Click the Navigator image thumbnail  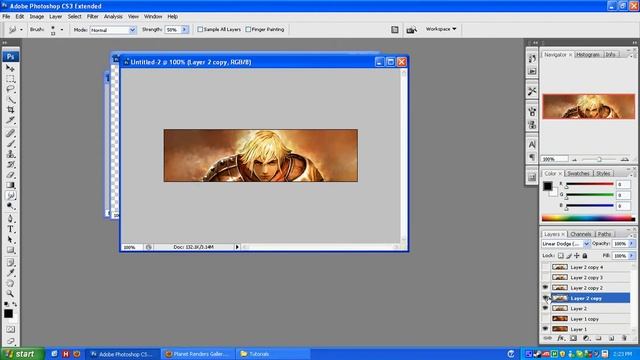pyautogui.click(x=589, y=106)
